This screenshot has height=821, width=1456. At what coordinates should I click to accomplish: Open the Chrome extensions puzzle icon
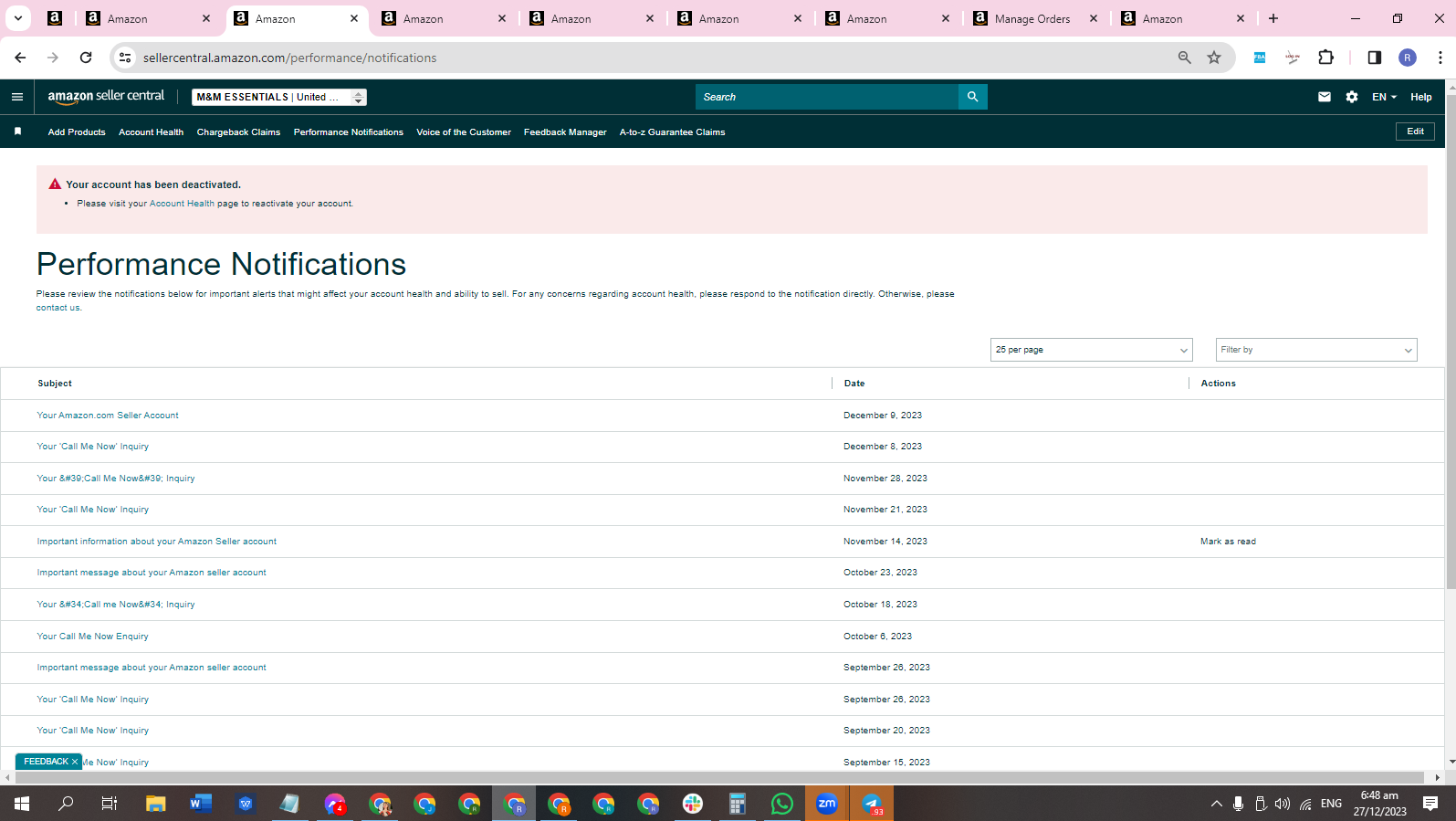point(1326,58)
